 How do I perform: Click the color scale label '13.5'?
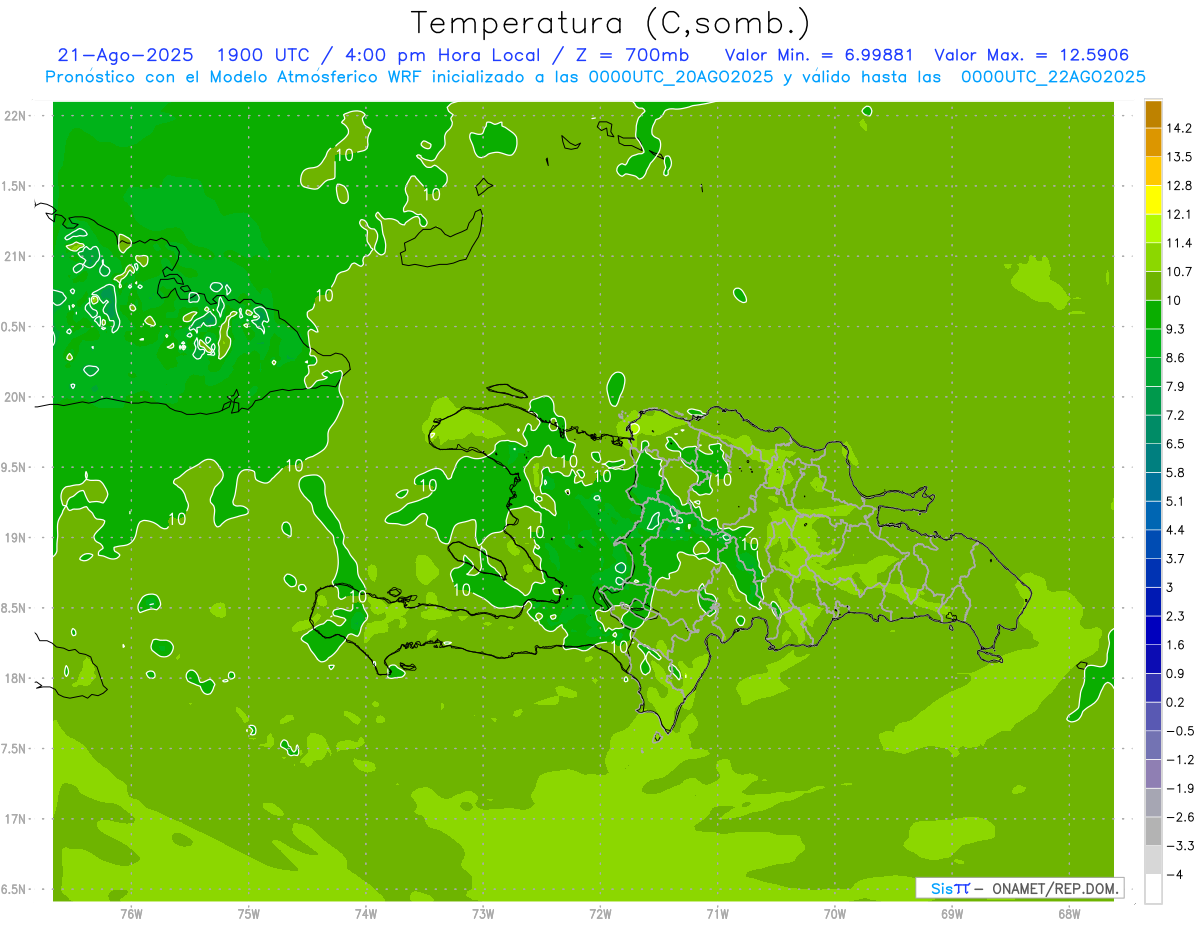tap(1179, 157)
